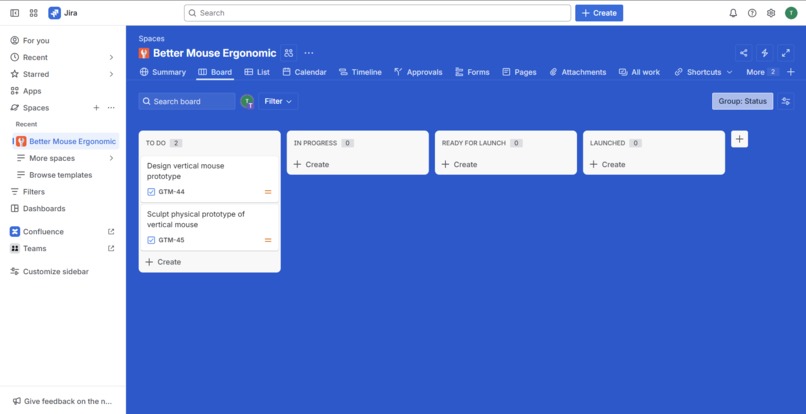
Task: Click the priority icon on GTM-44
Action: point(268,192)
